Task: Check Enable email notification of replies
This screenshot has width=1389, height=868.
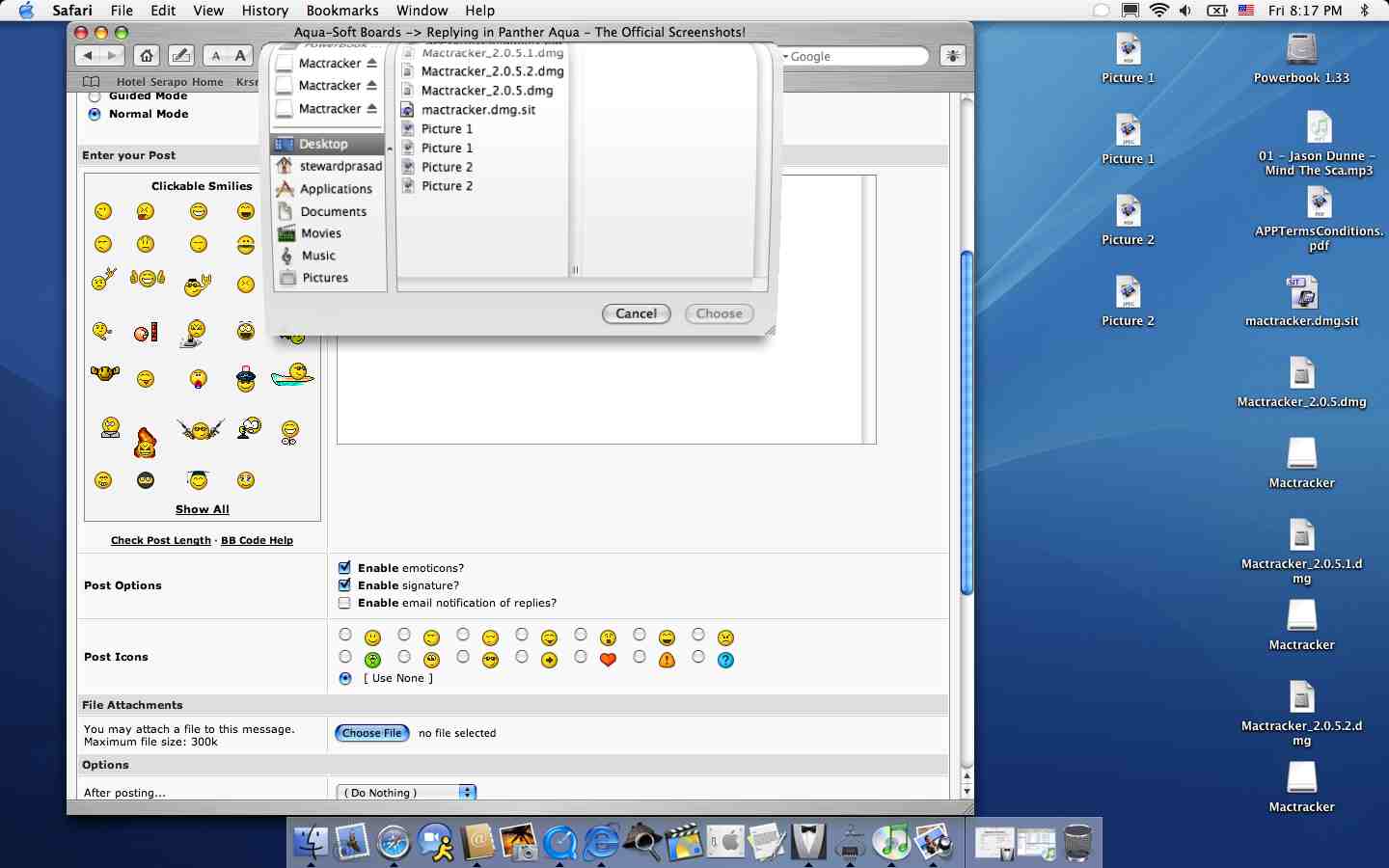Action: (344, 603)
